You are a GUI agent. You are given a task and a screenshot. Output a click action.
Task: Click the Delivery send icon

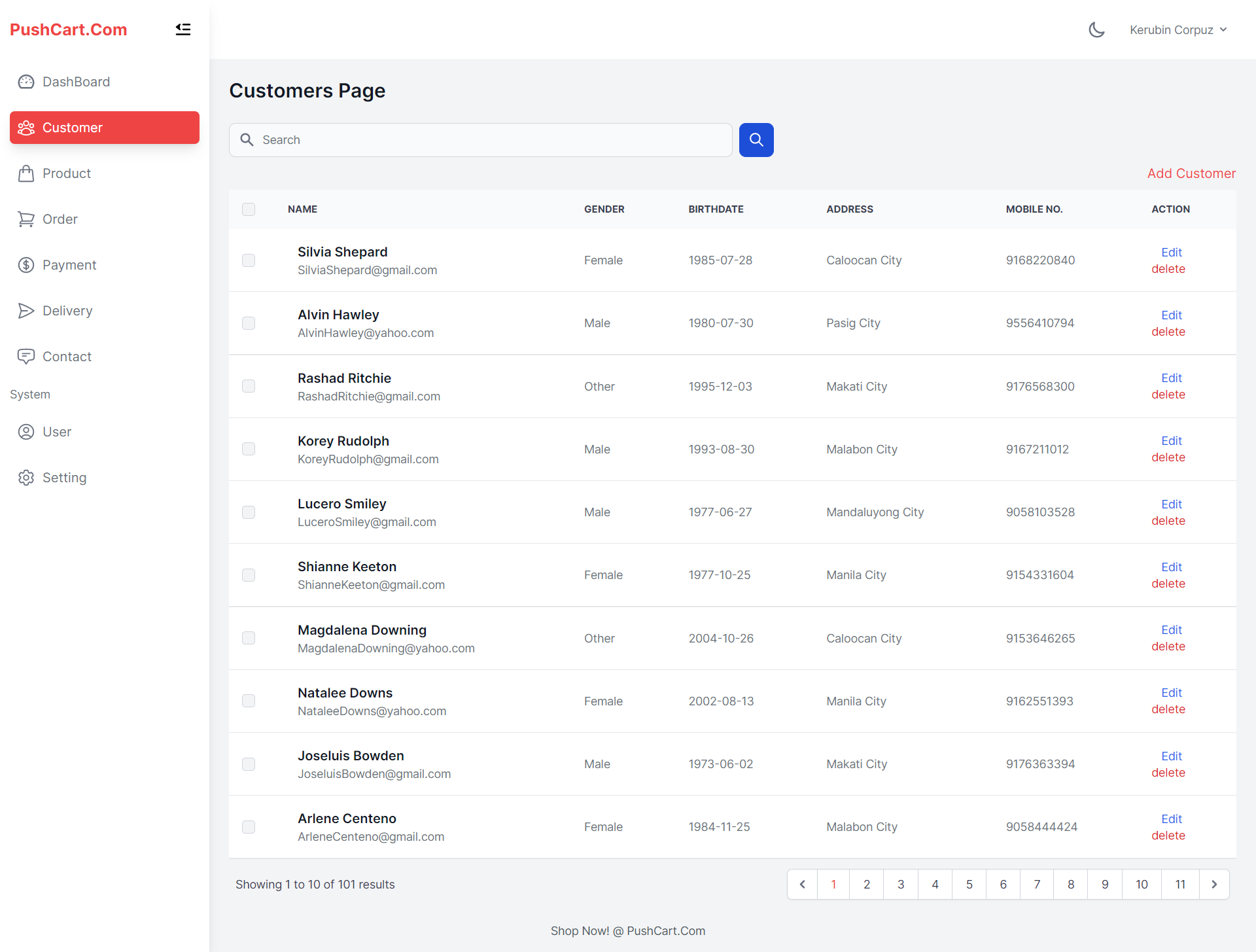tap(26, 310)
